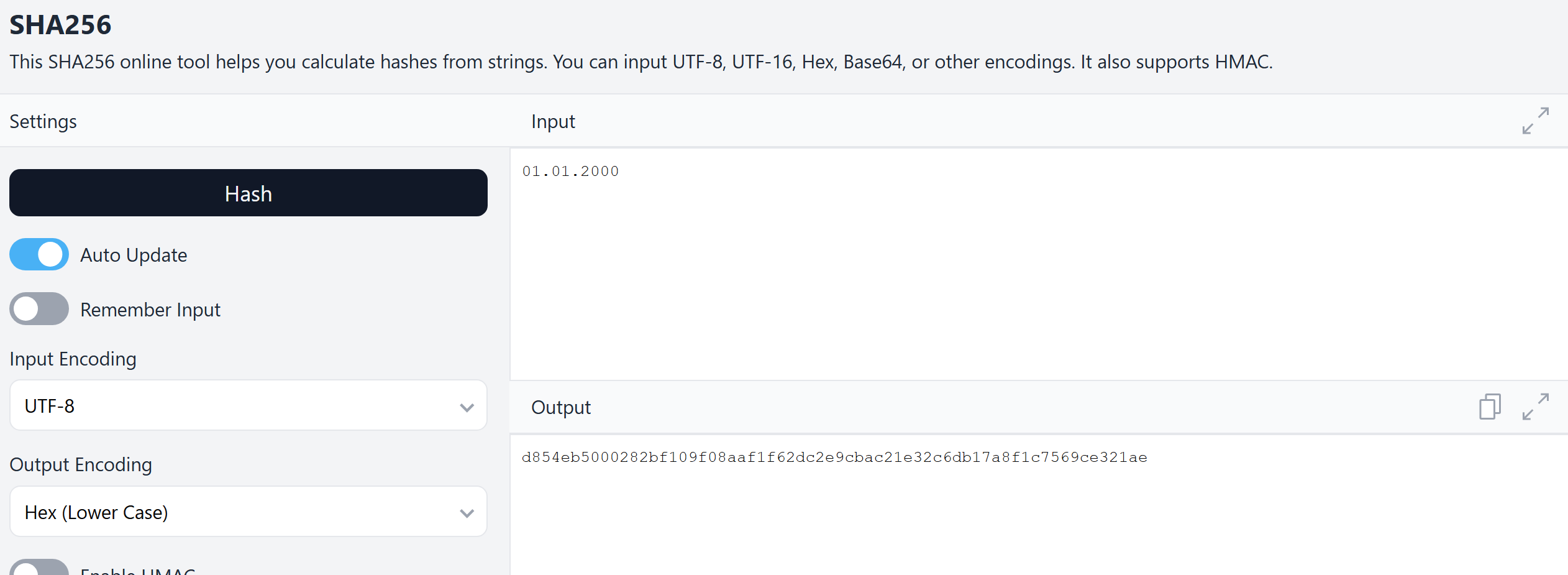
Task: Click the Settings panel header
Action: click(43, 122)
